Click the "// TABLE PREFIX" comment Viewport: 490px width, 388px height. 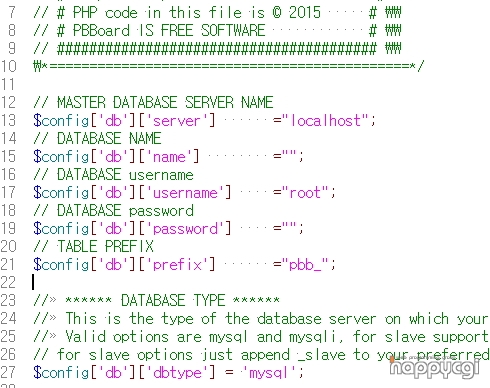pos(93,246)
